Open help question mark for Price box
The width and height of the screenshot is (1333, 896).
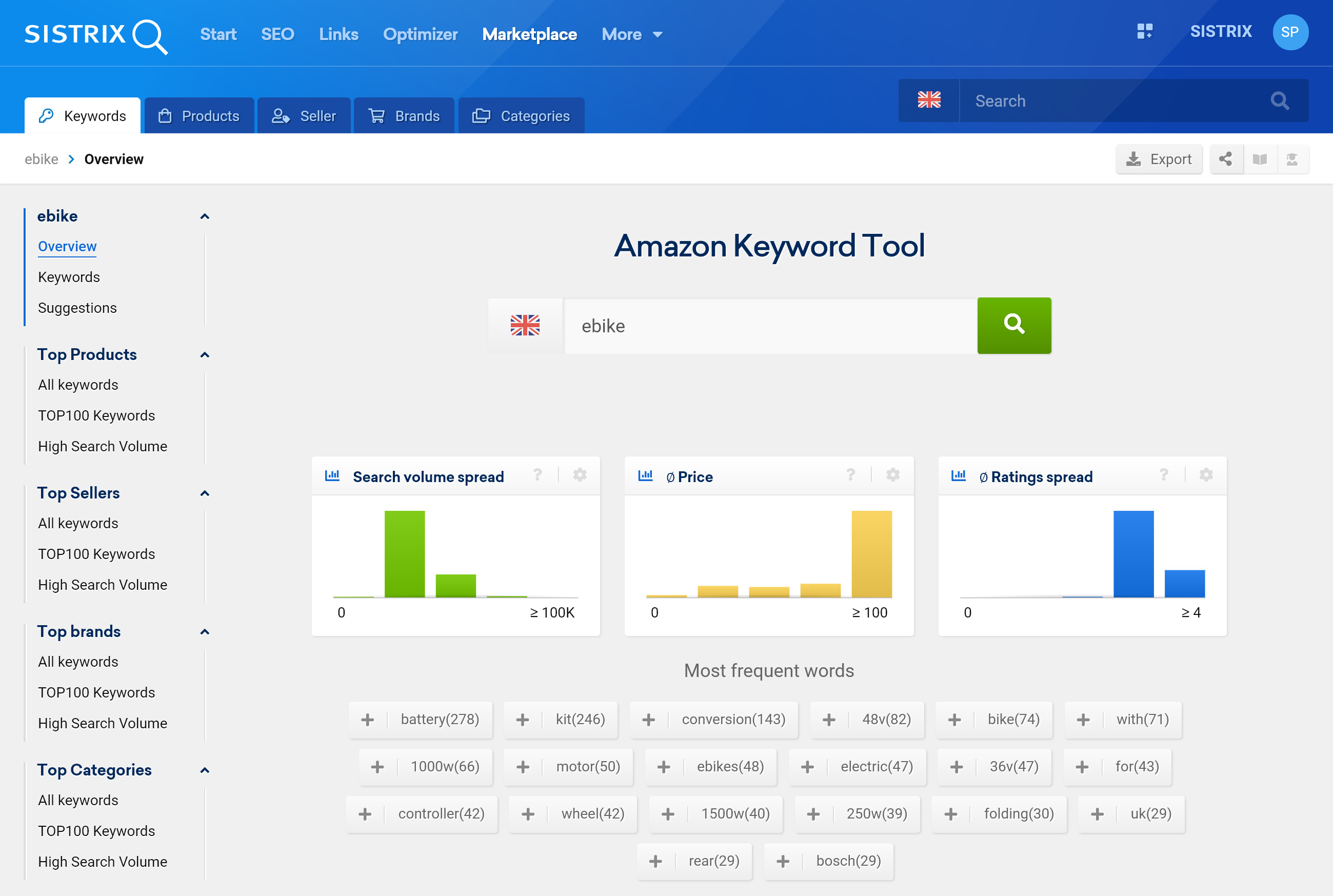[850, 475]
